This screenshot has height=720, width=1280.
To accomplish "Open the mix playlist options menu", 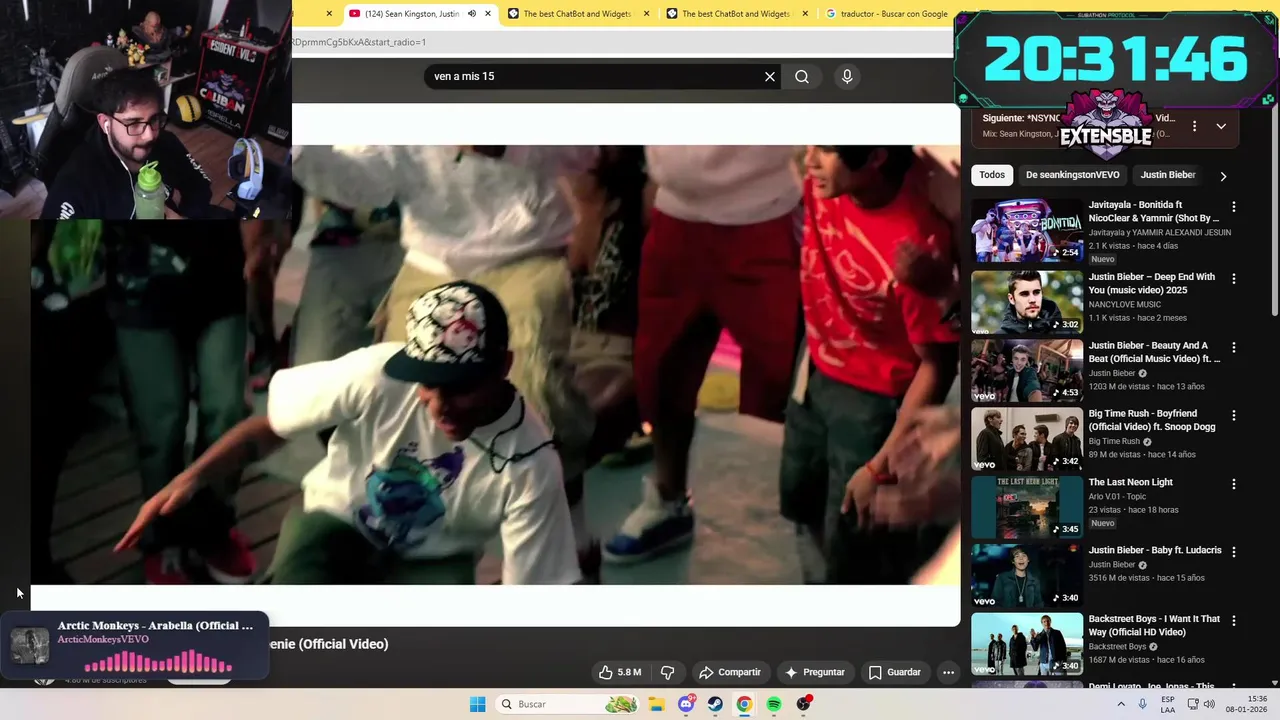I will [x=1194, y=127].
